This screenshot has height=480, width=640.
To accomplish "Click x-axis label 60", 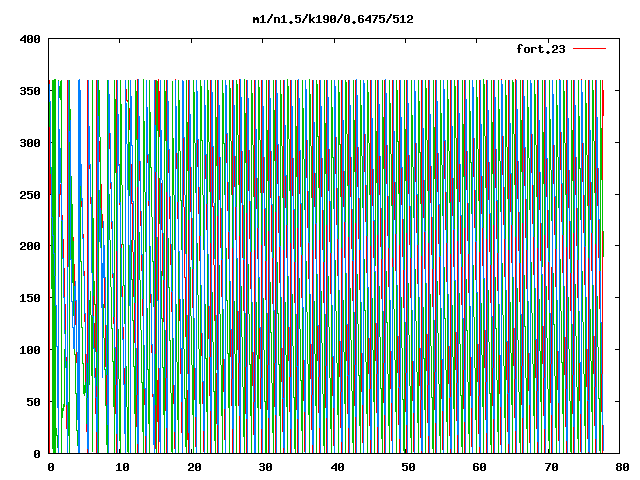I will (480, 467).
